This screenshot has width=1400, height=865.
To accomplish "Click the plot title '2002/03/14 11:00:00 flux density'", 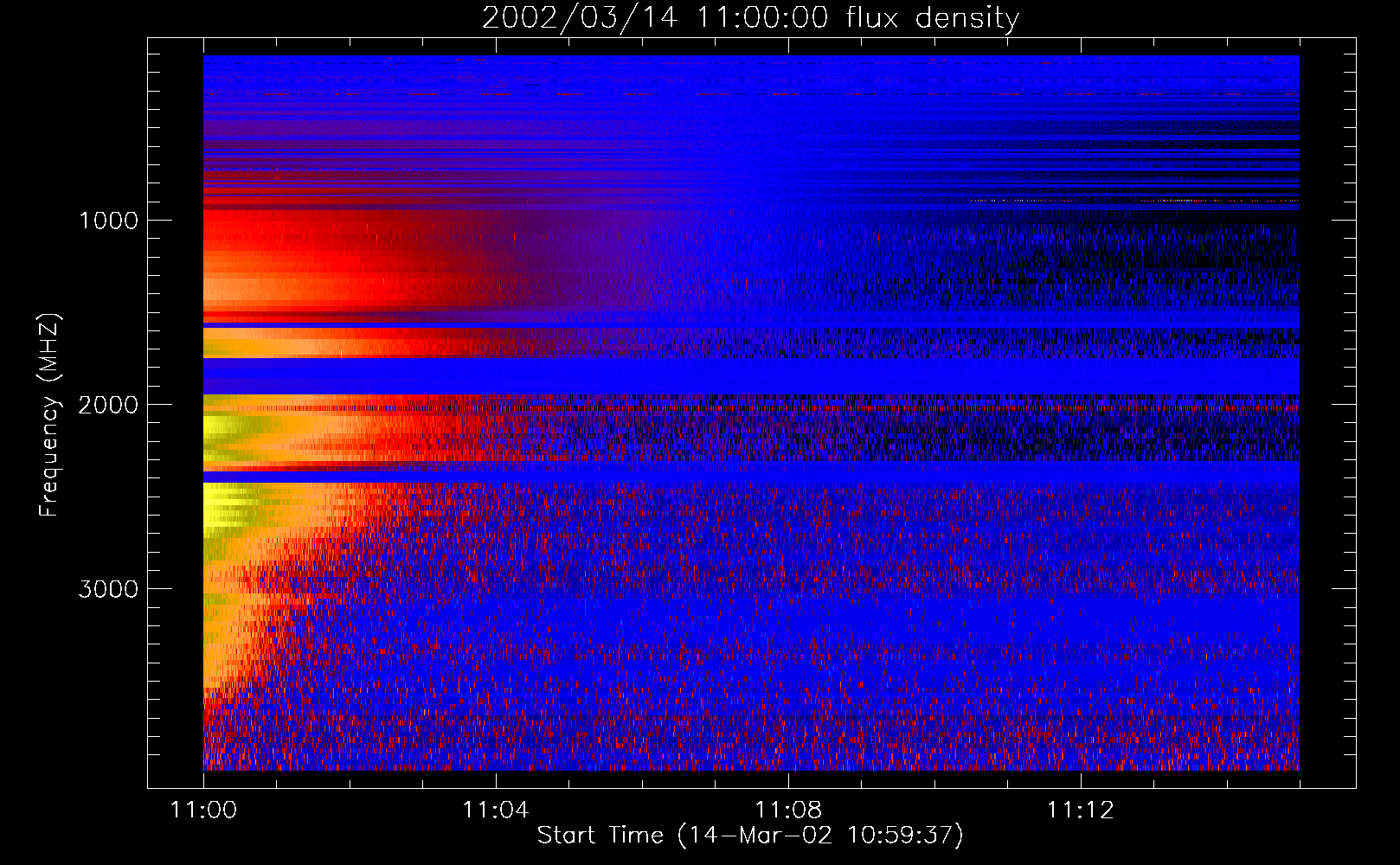I will coord(750,18).
